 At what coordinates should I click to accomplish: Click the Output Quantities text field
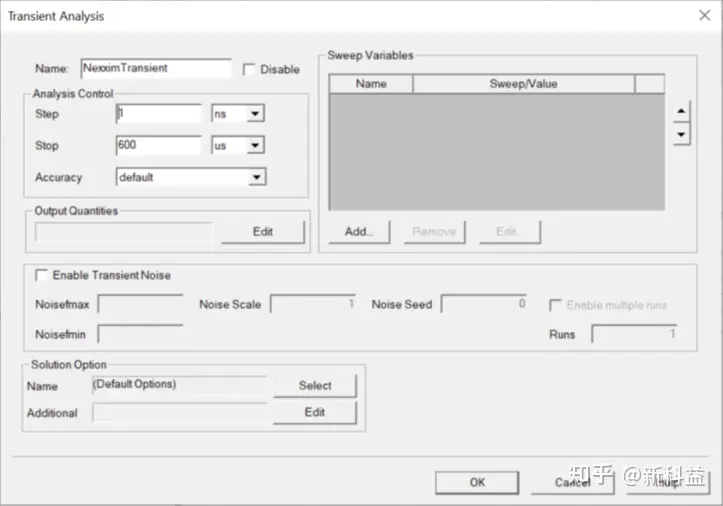coord(124,232)
